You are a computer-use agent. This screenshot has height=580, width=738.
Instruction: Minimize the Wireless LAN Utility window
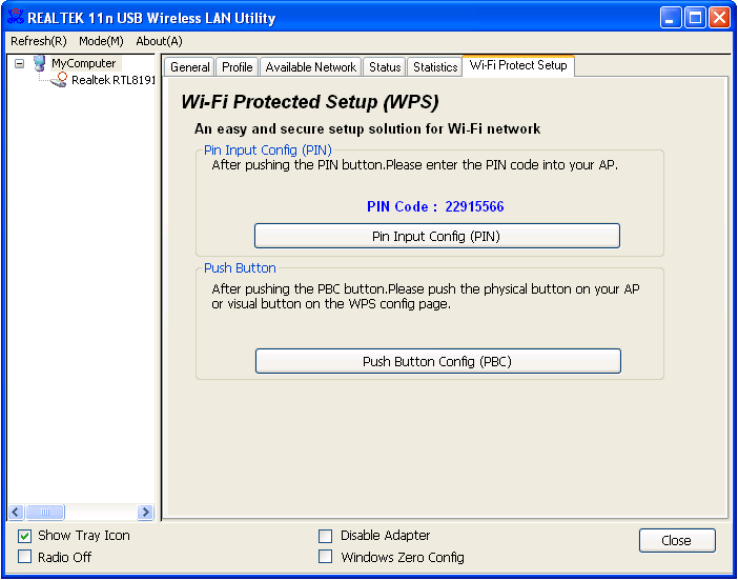coord(671,18)
